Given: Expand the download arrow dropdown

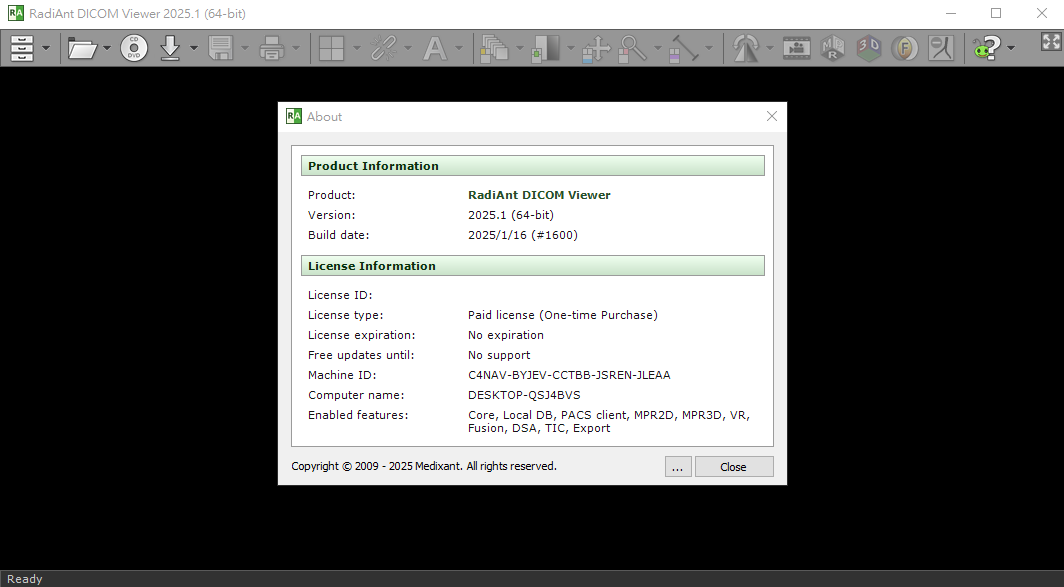Looking at the screenshot, I should click(193, 47).
